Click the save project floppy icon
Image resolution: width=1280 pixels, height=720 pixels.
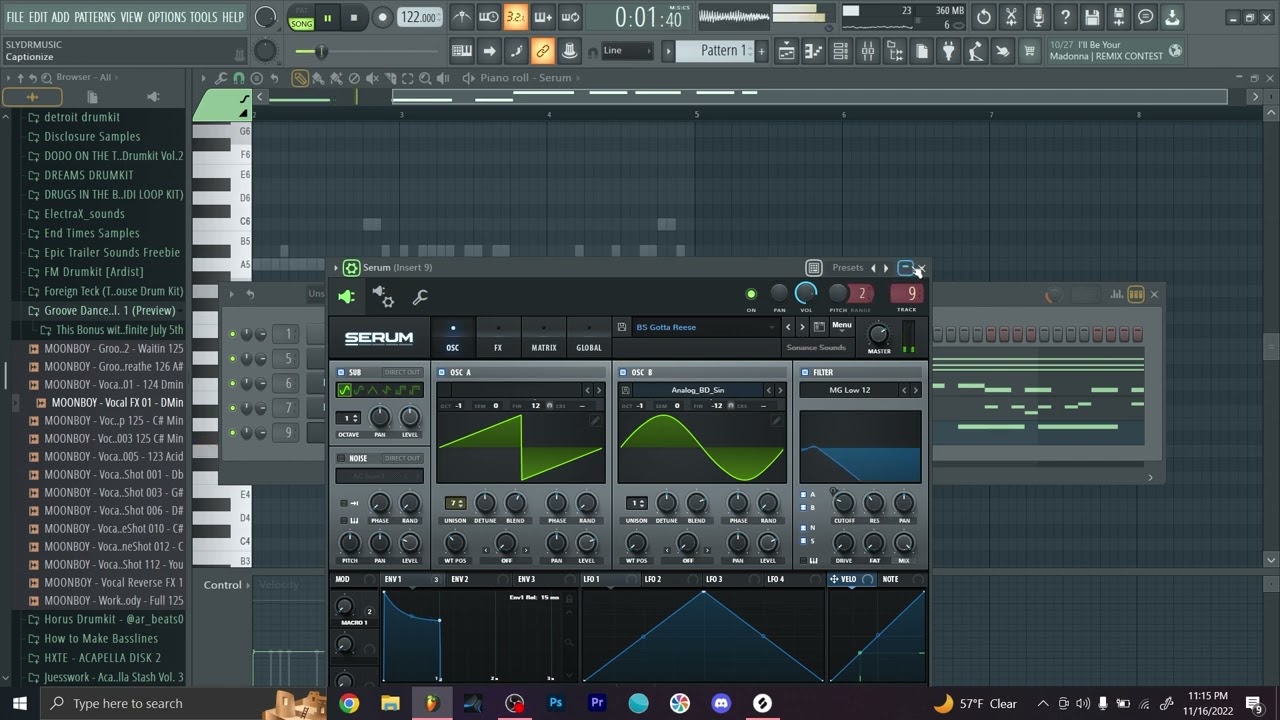click(x=1092, y=17)
